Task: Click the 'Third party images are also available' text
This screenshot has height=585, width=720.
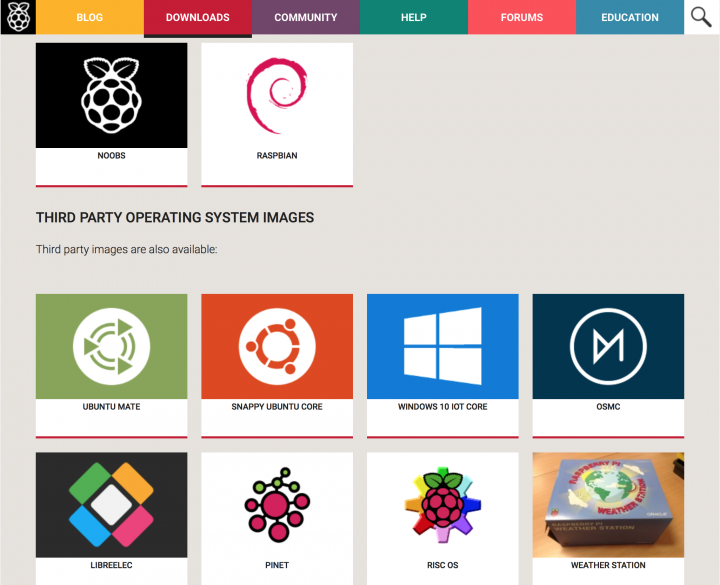Action: coord(126,249)
